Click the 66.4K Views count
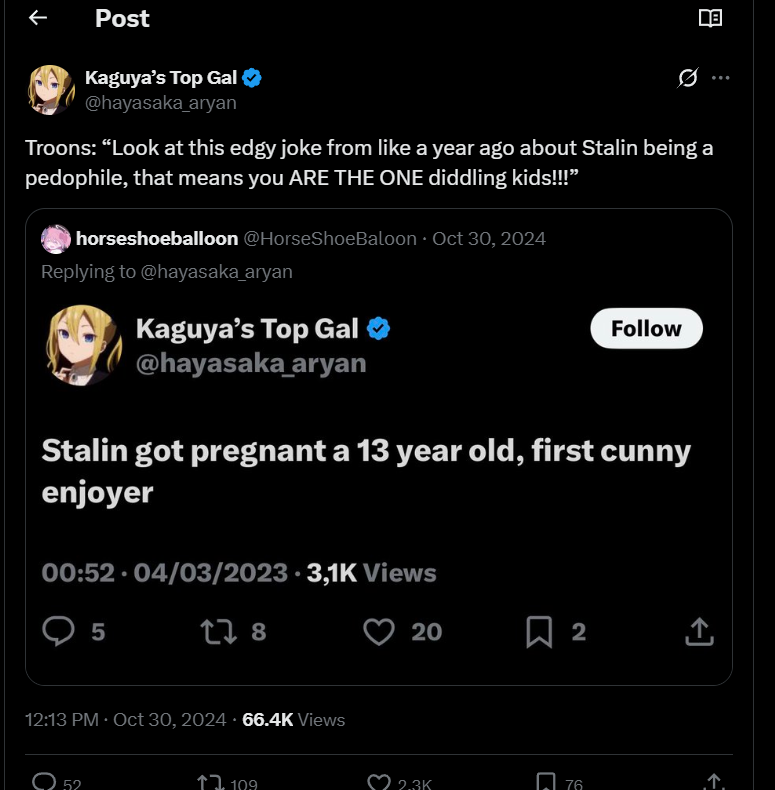775x790 pixels. (x=293, y=719)
